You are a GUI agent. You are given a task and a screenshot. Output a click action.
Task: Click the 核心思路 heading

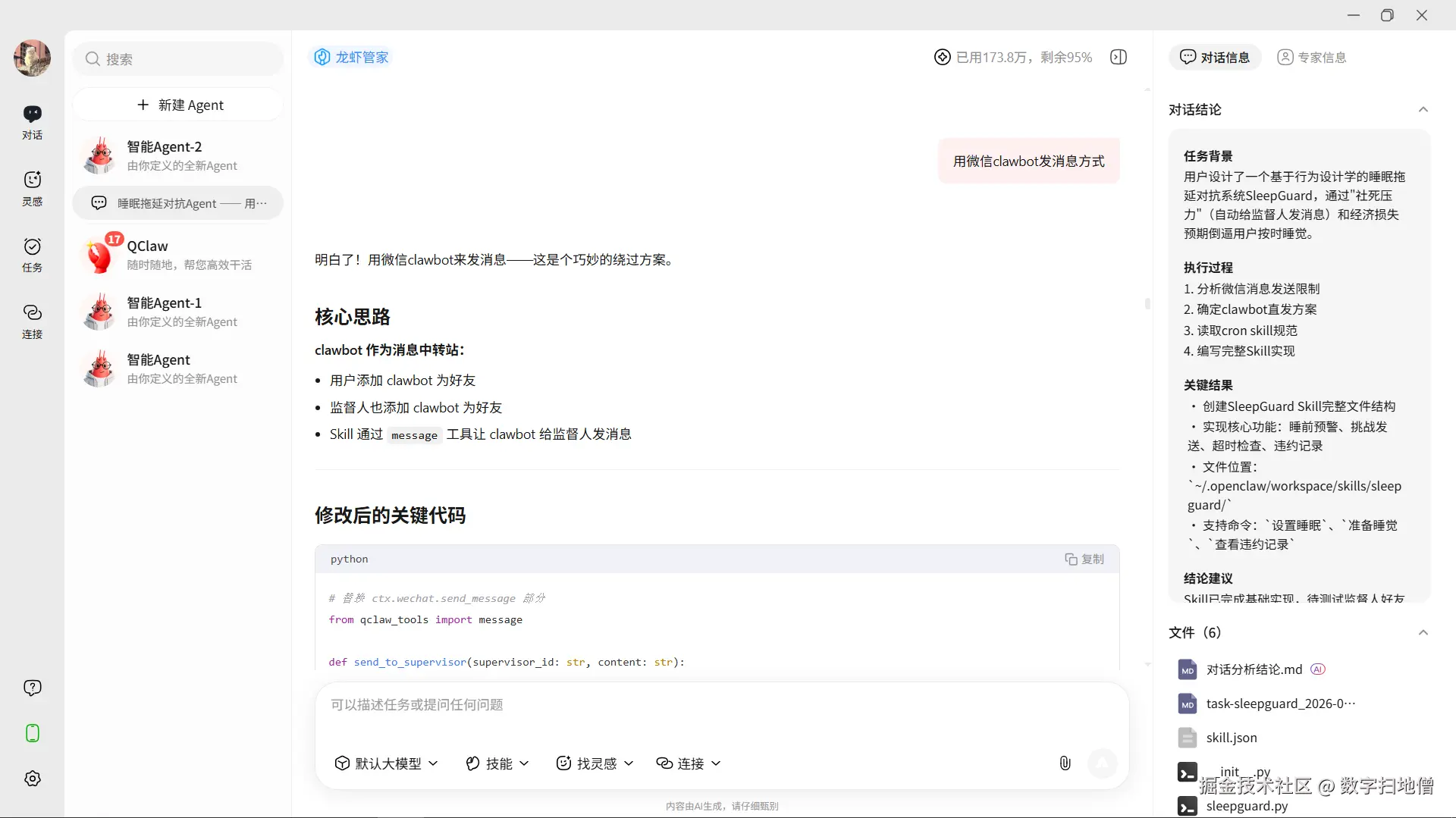pos(353,317)
